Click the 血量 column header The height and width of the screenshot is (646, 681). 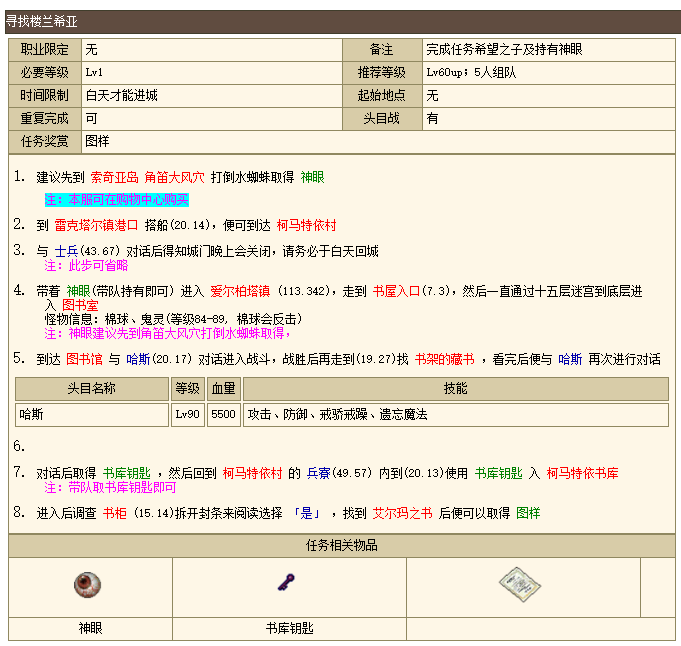point(224,388)
